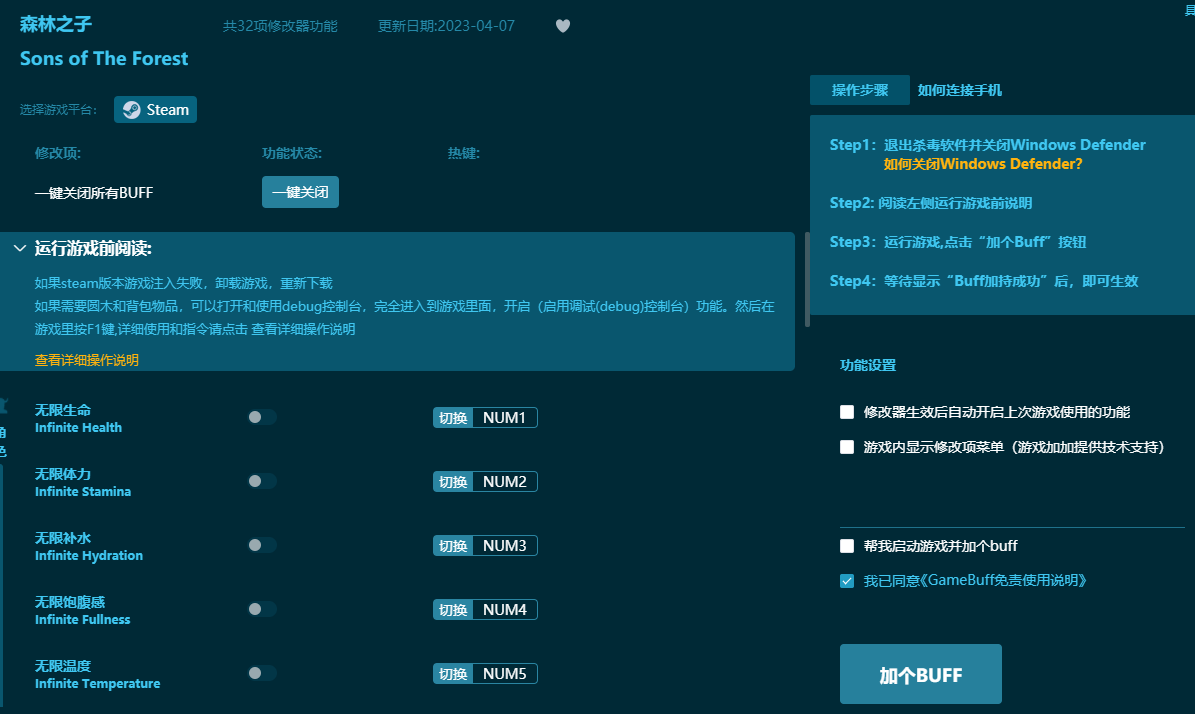Switch to the 如何连接手机 tab
1195x714 pixels.
coord(960,90)
